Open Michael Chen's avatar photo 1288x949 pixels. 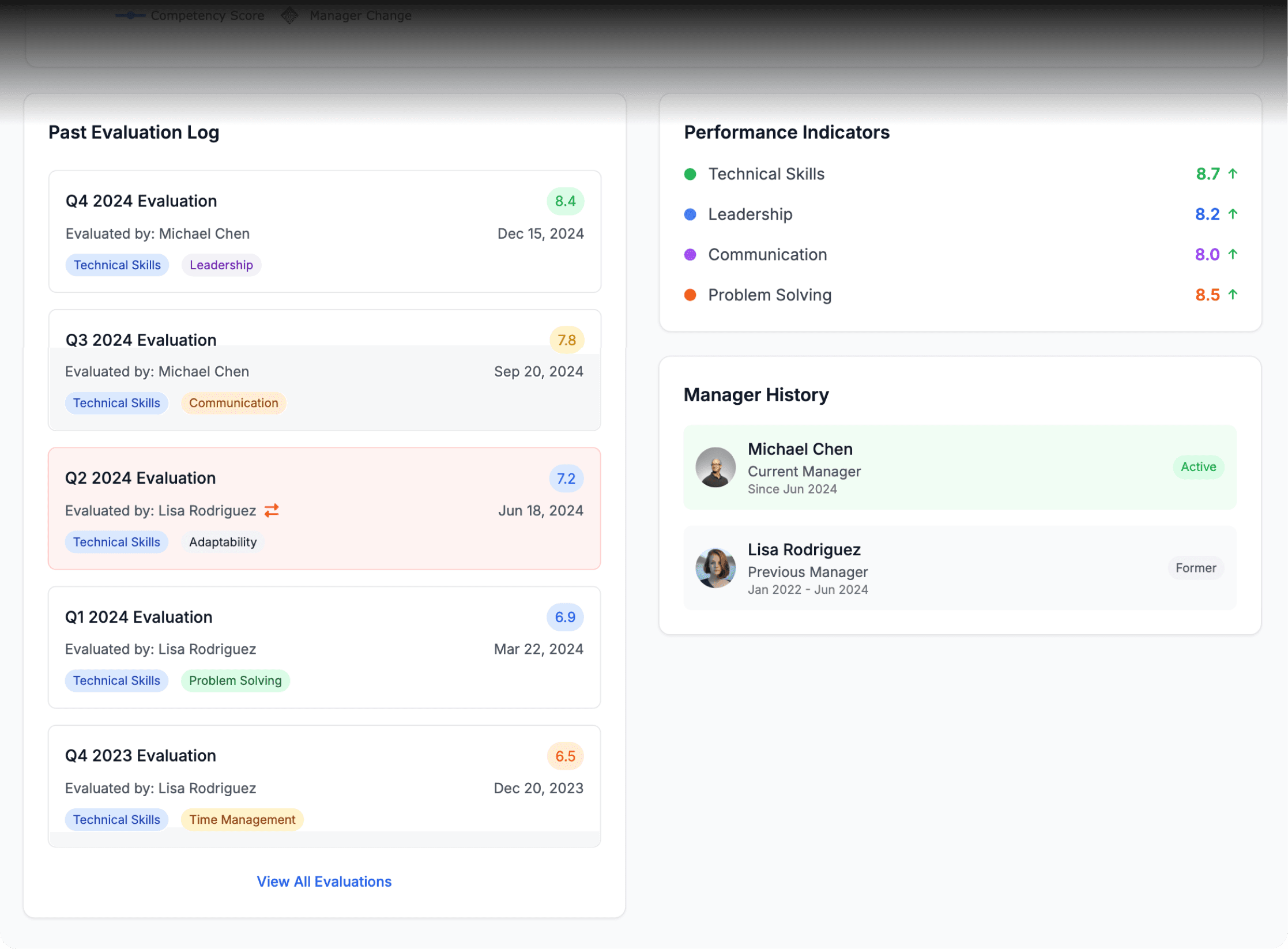click(715, 468)
